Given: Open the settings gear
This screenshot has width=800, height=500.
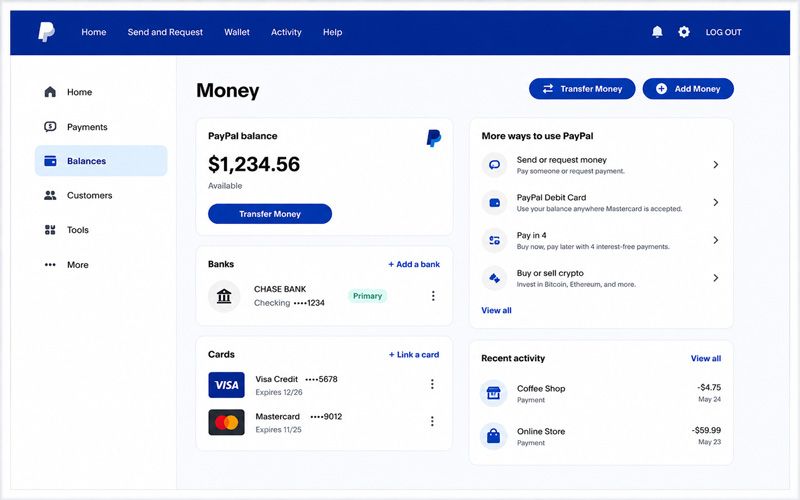Looking at the screenshot, I should pyautogui.click(x=684, y=32).
